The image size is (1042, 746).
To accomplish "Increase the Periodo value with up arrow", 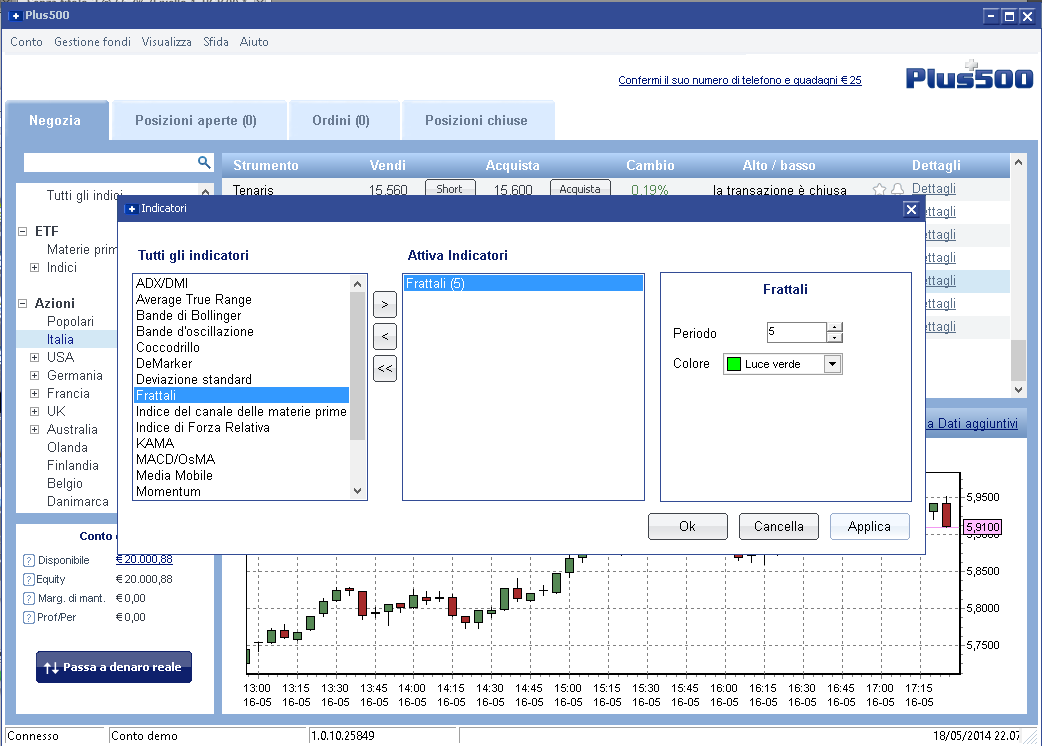I will pos(835,327).
